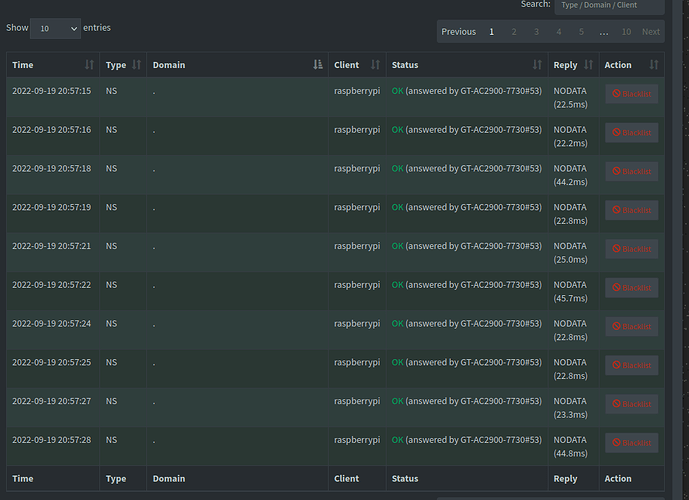Click the Reply column sort arrows
Image resolution: width=689 pixels, height=500 pixels.
[x=589, y=65]
